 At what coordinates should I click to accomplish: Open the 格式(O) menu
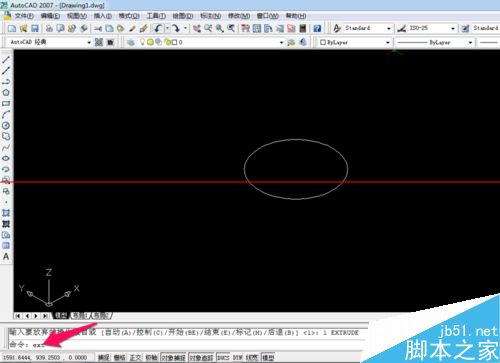click(129, 16)
